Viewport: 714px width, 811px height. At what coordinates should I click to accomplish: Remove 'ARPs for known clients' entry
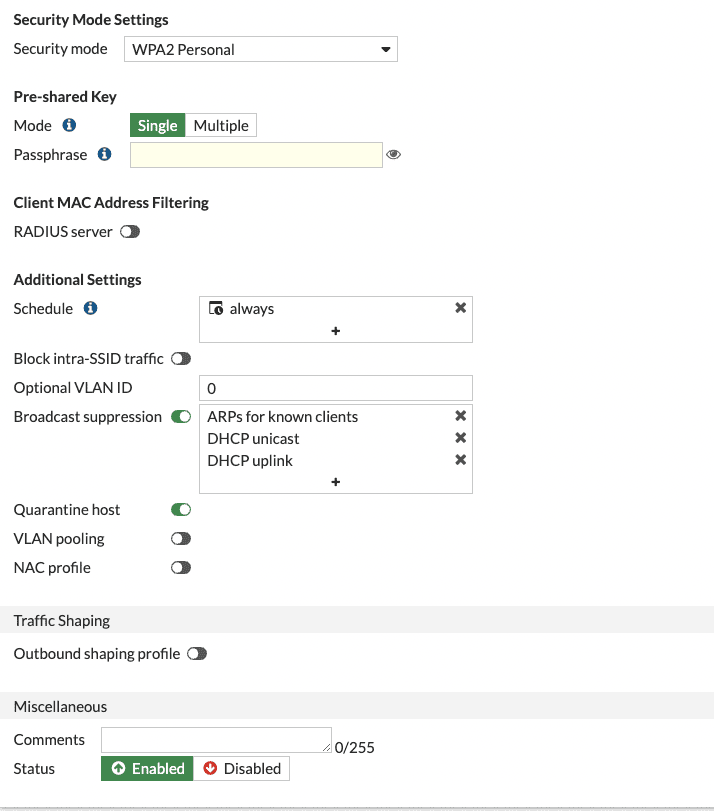click(x=460, y=416)
